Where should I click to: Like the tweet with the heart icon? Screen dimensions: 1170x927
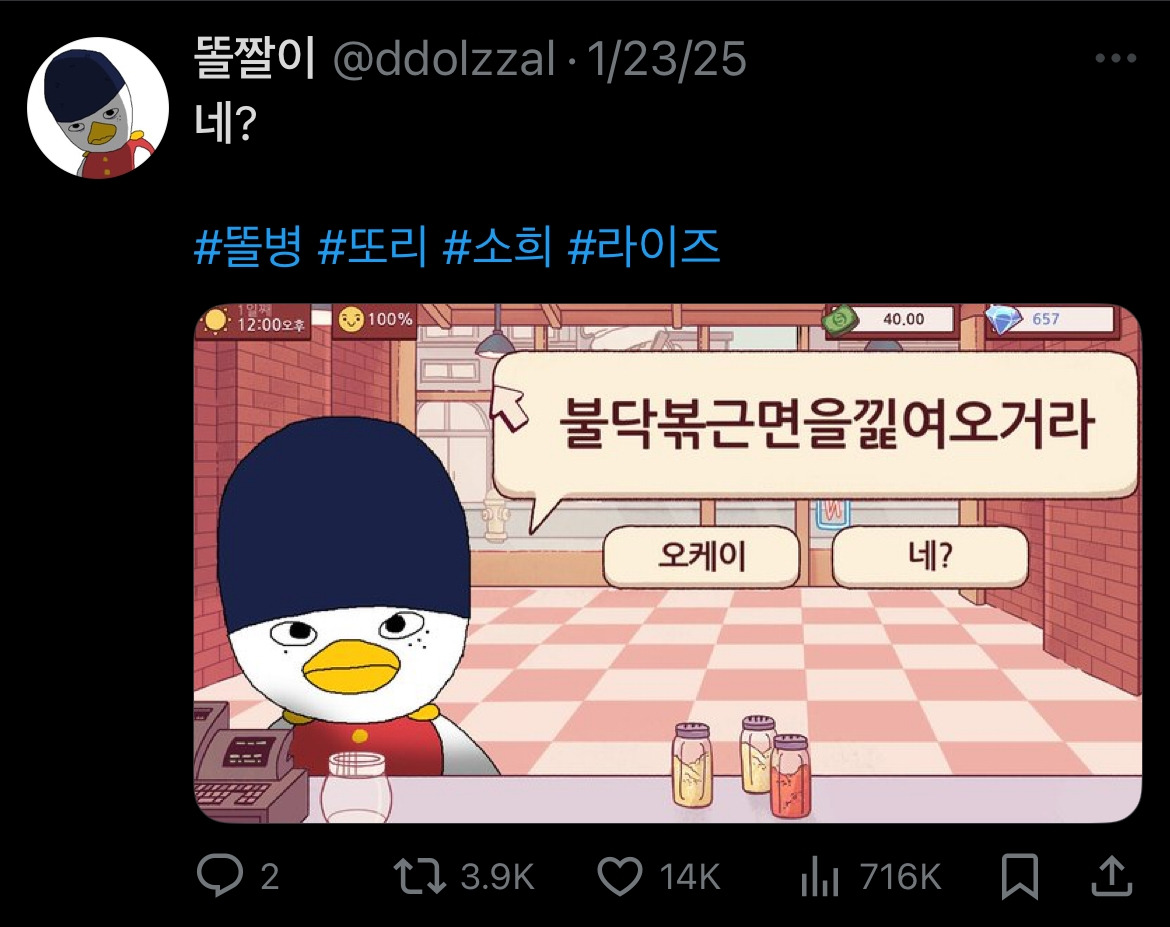pos(620,876)
